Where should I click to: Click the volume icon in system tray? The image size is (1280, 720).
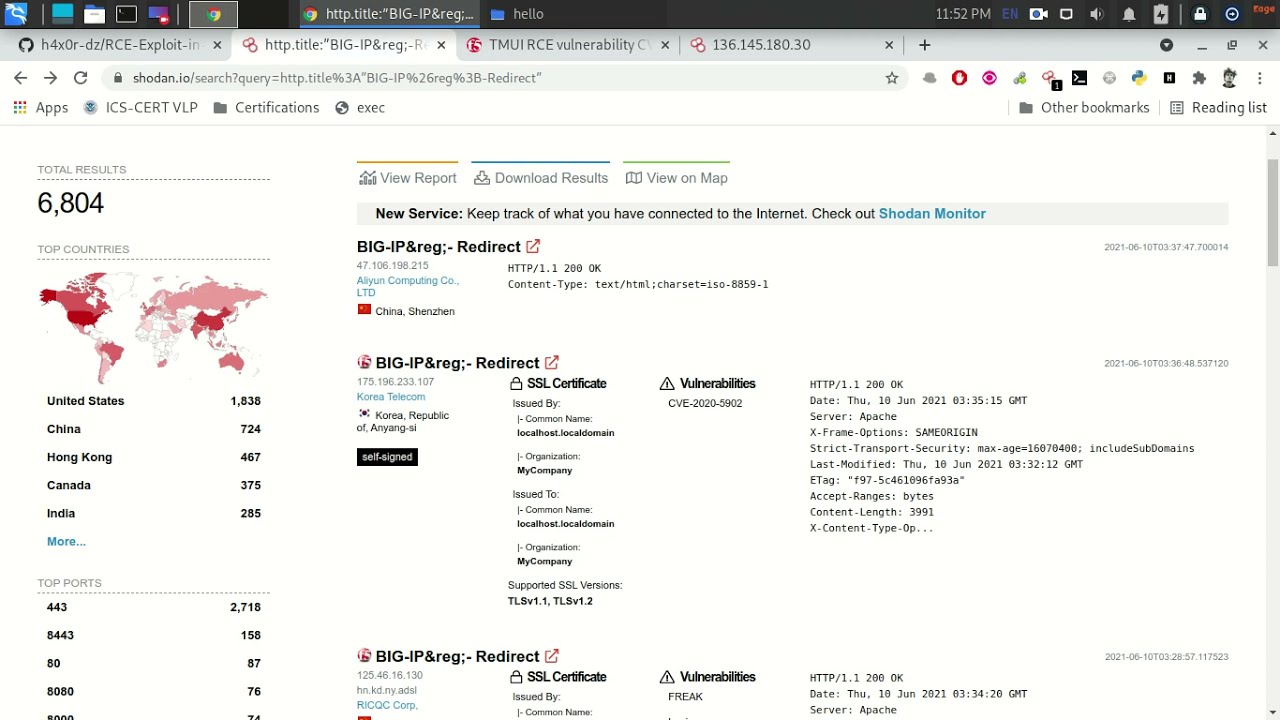(x=1097, y=14)
